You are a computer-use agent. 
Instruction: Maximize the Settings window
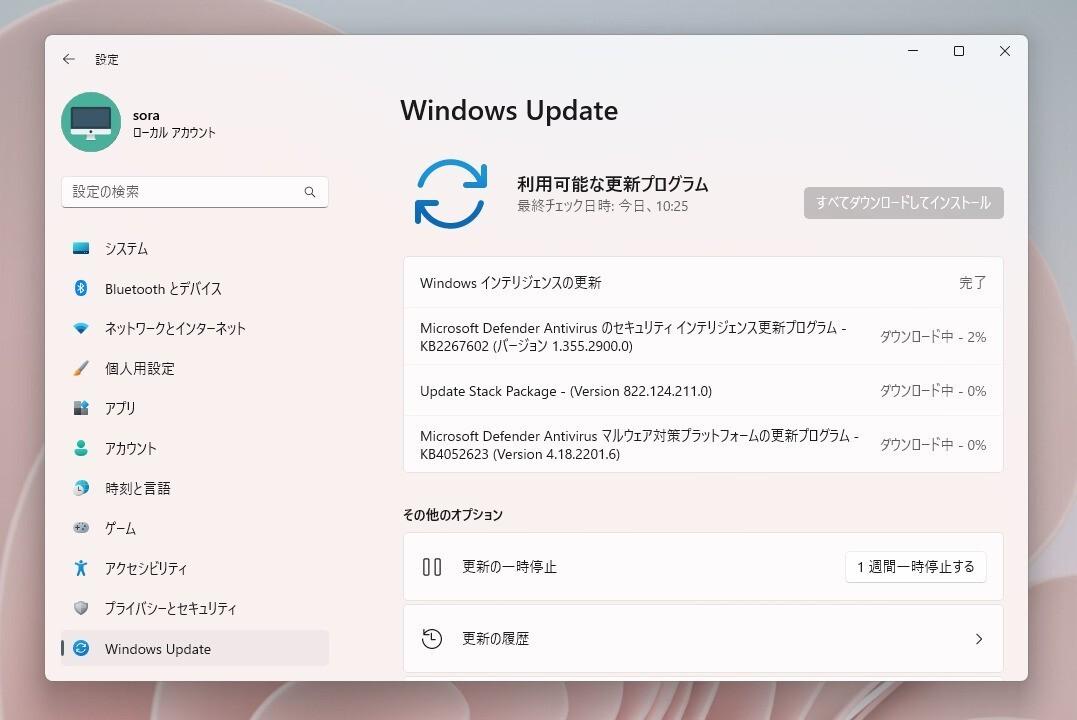point(959,51)
